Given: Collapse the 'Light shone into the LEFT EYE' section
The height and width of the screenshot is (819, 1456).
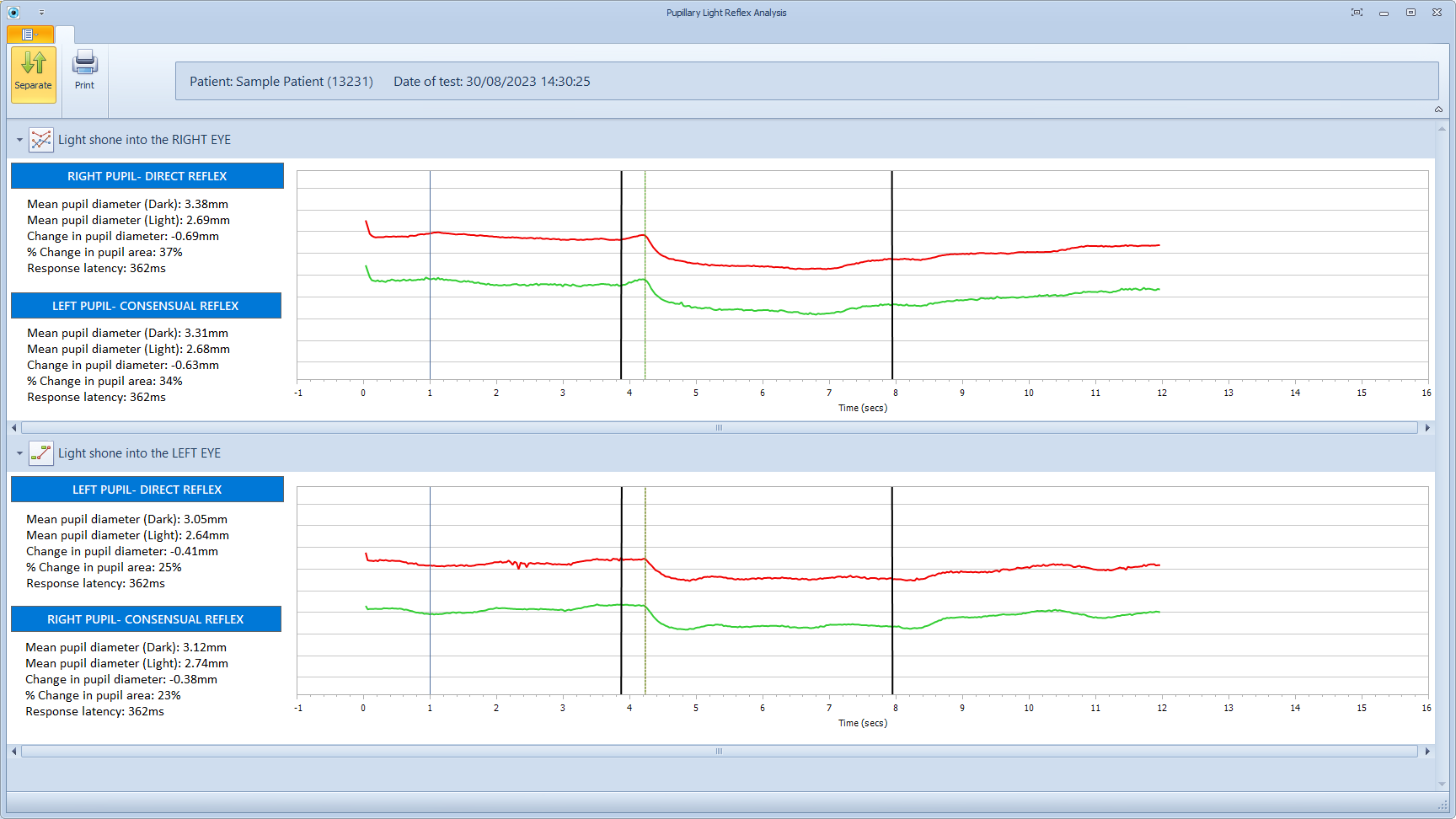Looking at the screenshot, I should (19, 453).
